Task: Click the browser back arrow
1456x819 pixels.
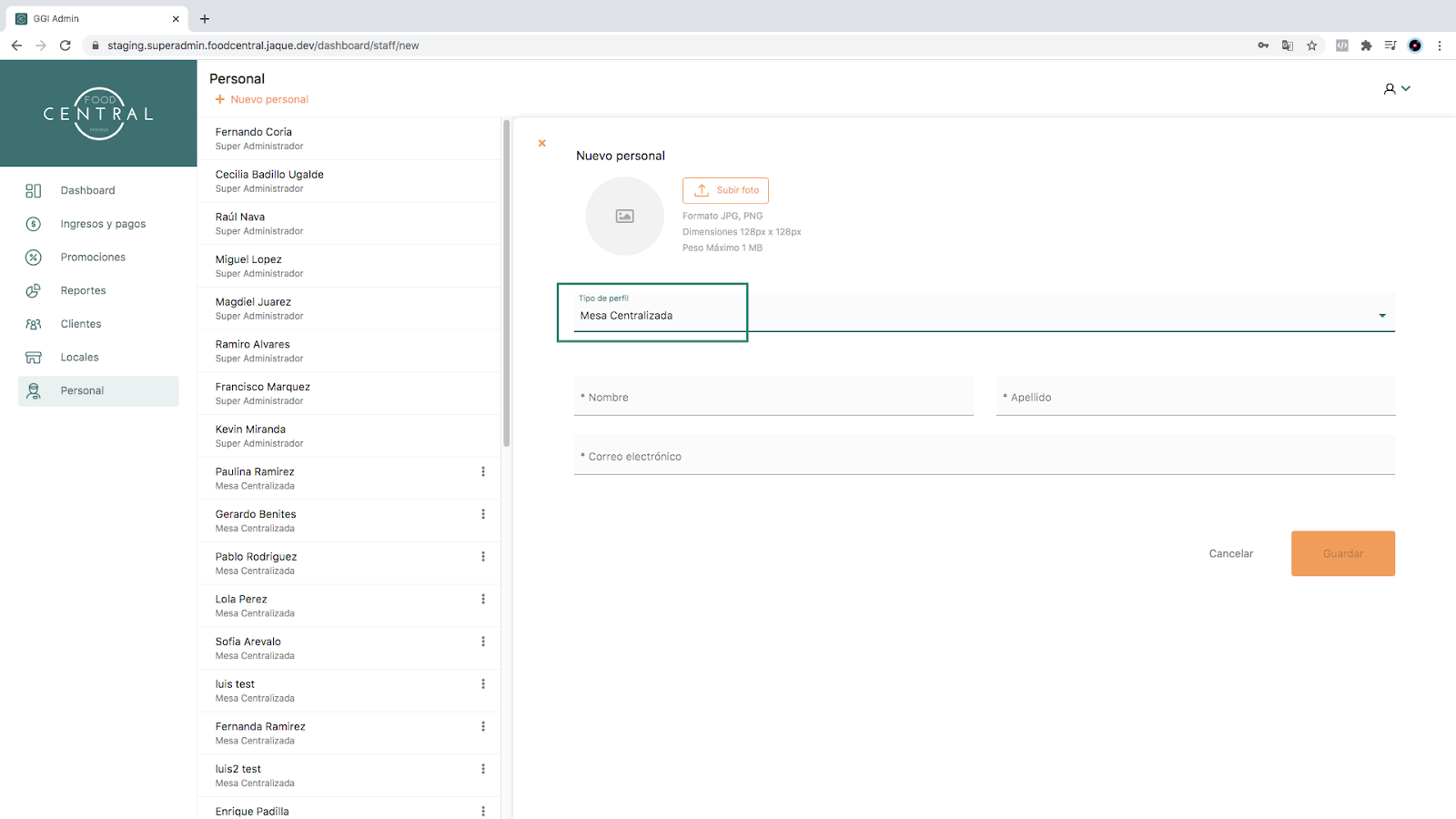Action: pyautogui.click(x=16, y=45)
